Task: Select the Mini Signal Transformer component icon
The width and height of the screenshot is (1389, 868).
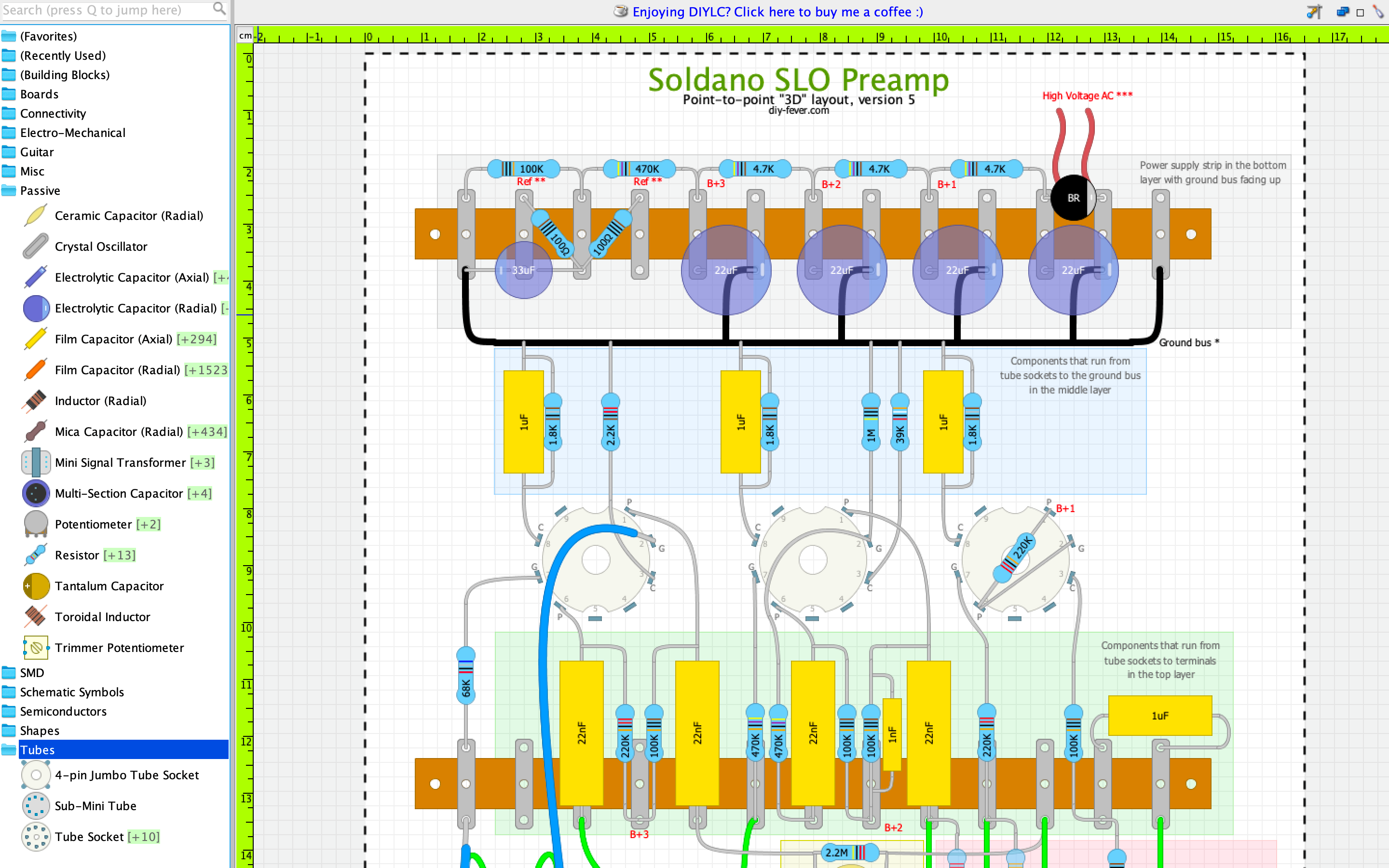Action: click(x=36, y=463)
